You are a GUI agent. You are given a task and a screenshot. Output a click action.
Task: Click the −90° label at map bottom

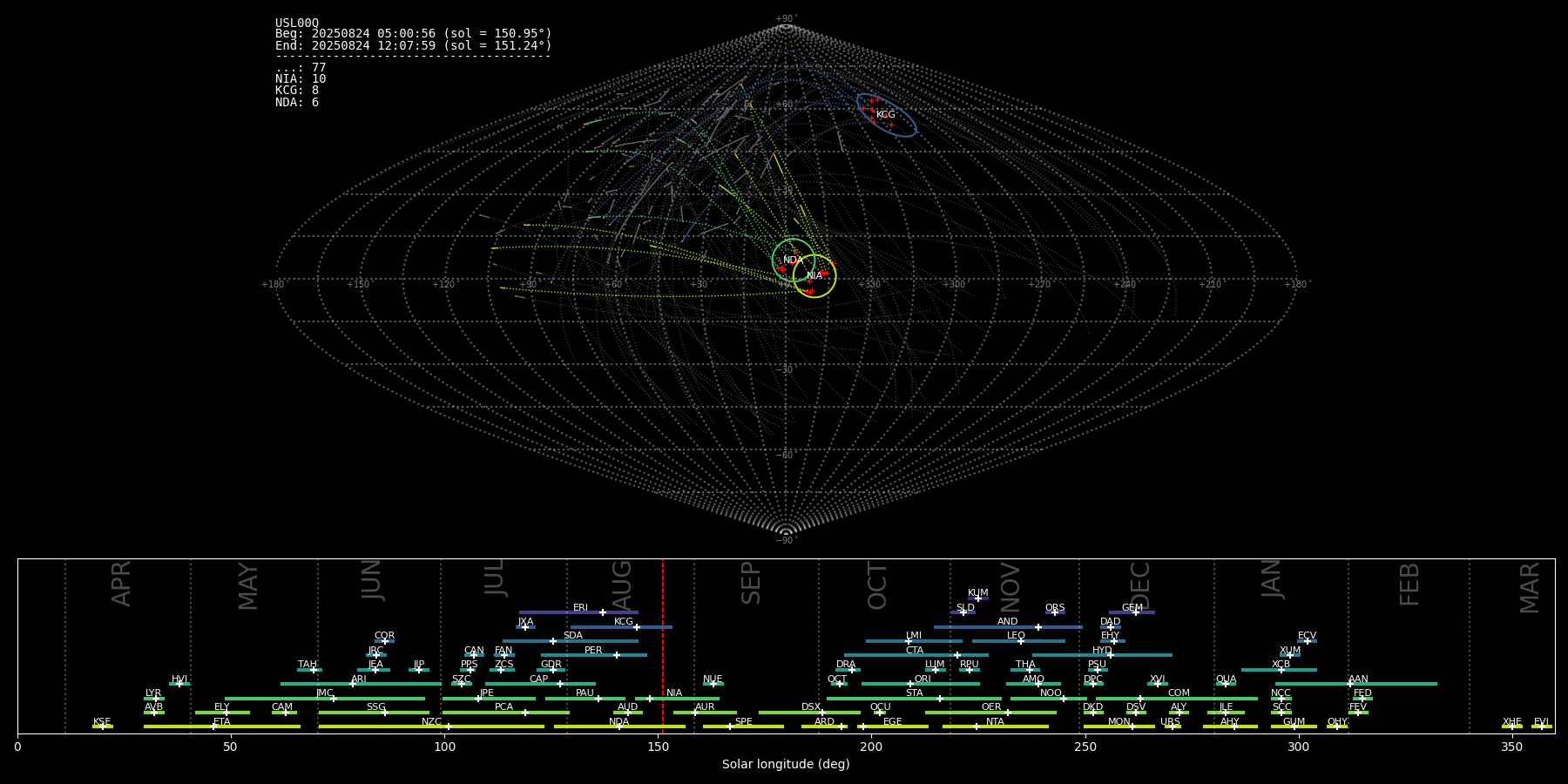coord(786,540)
